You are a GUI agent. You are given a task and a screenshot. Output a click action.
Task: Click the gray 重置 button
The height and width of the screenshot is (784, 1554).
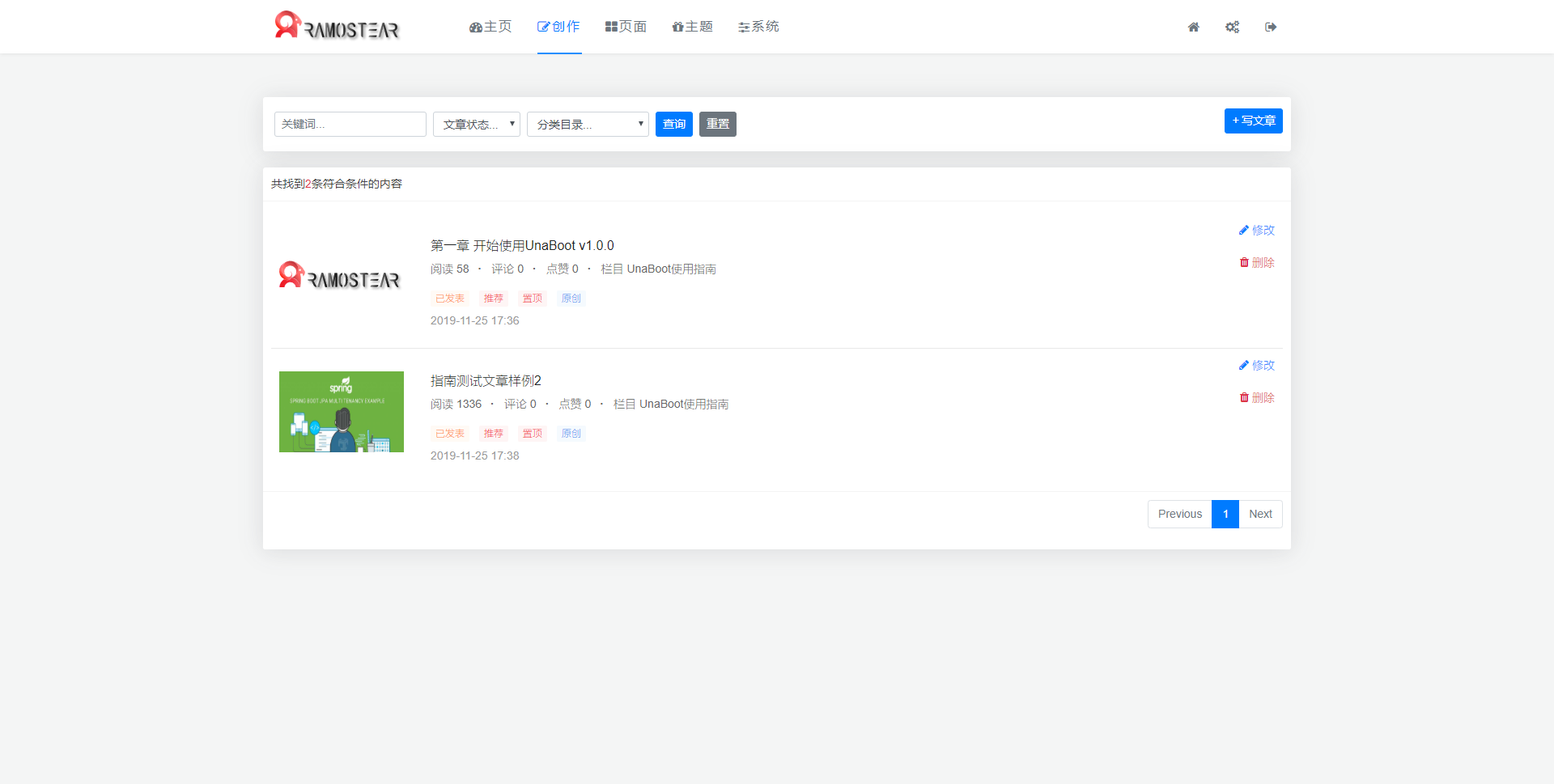(x=718, y=125)
